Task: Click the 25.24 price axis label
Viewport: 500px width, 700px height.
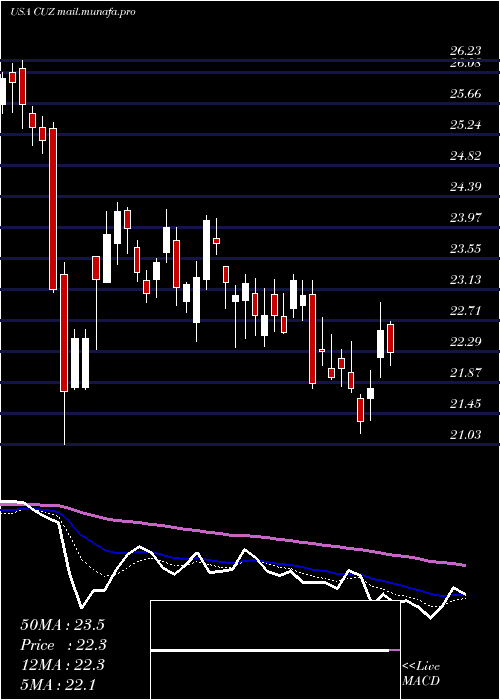Action: pos(465,125)
